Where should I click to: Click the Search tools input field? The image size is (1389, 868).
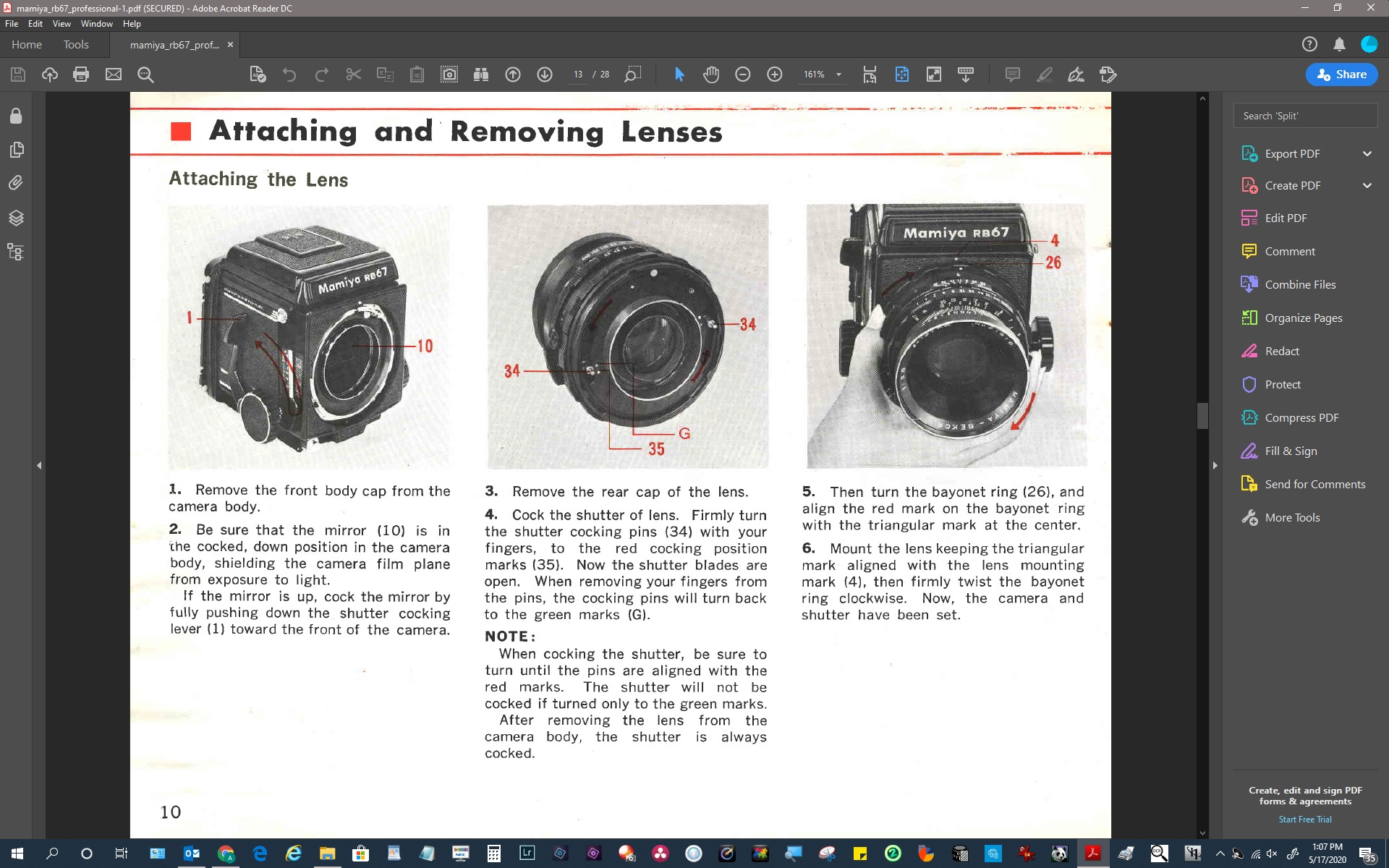coord(1304,116)
